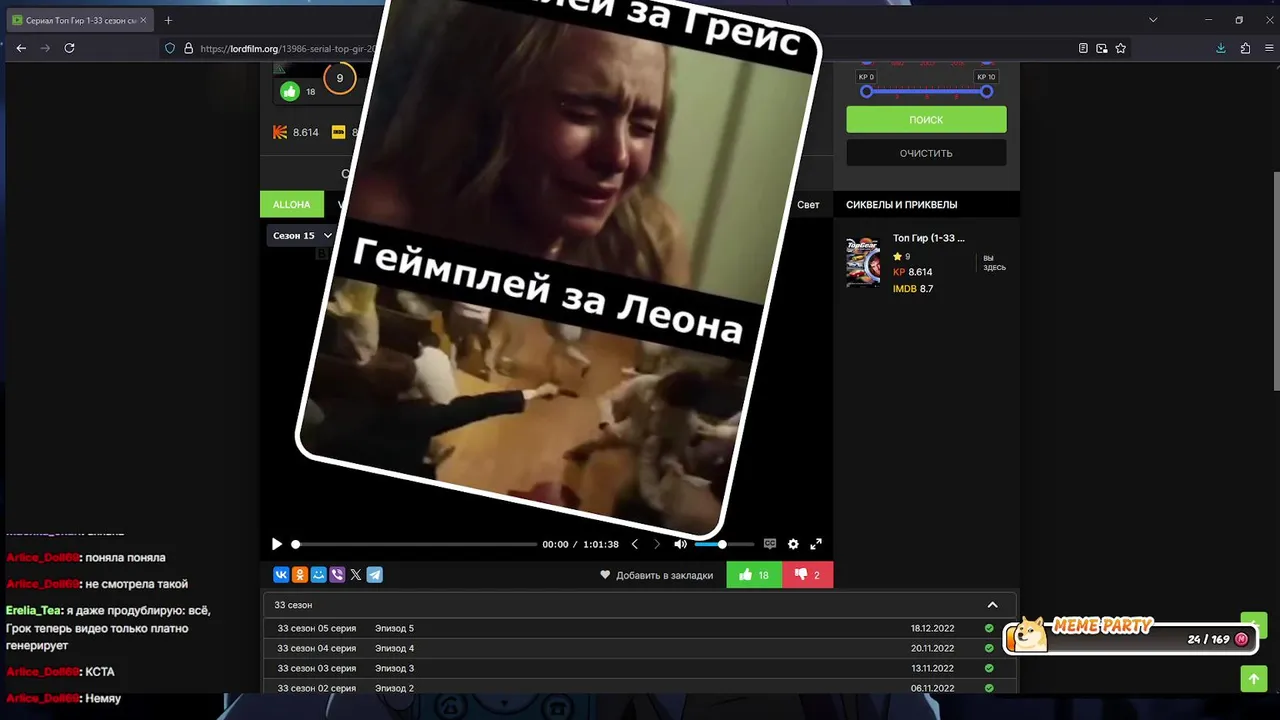Open picture-in-picture icon in address bar
This screenshot has height=720, width=1280.
click(x=1102, y=48)
